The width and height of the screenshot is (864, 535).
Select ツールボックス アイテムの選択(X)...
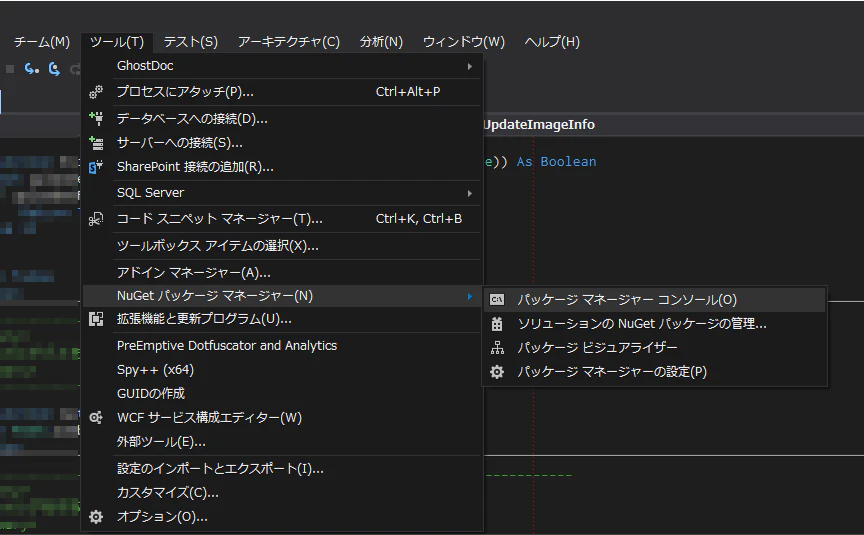tap(282, 246)
